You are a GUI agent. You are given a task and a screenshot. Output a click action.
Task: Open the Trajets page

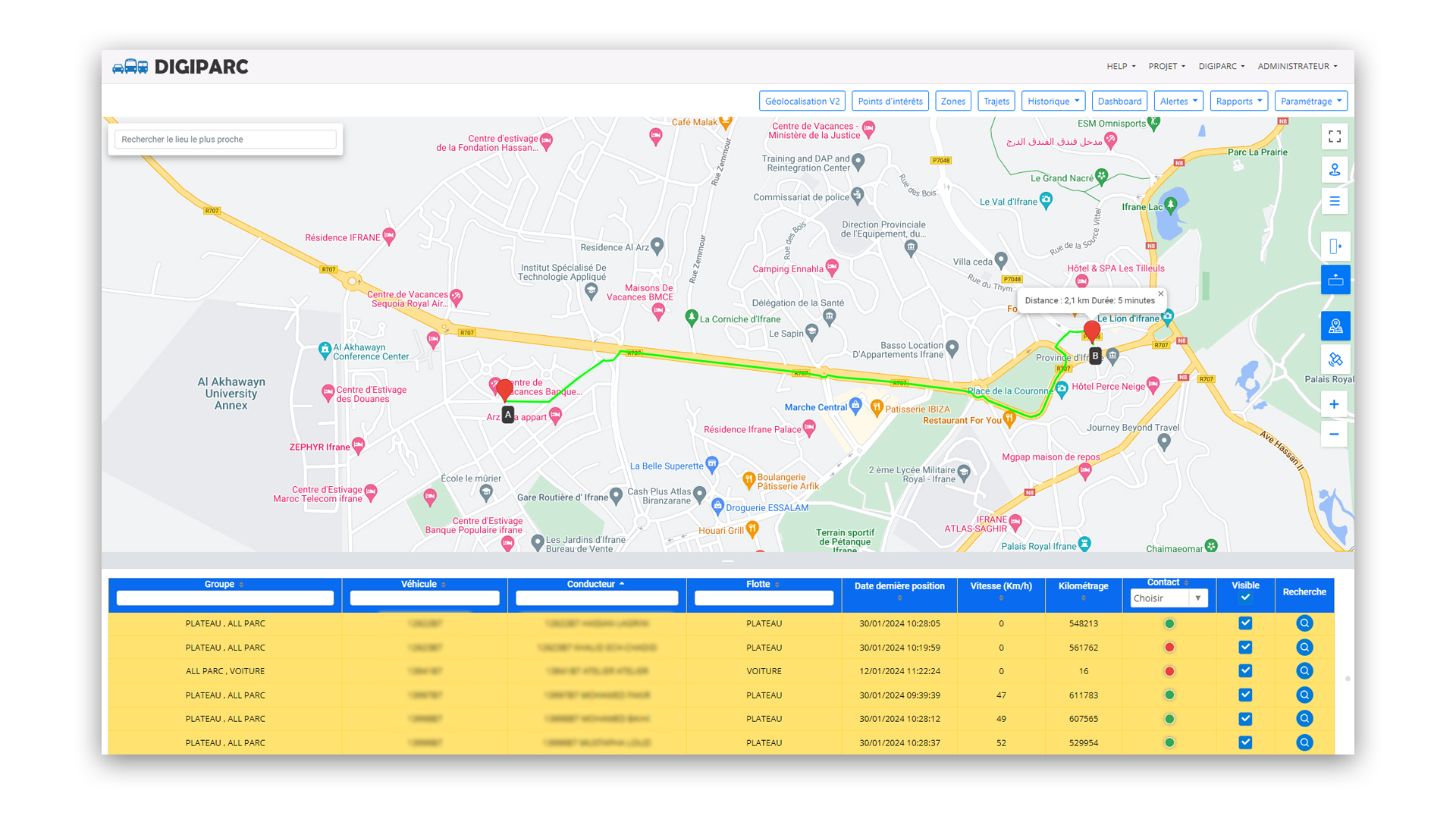click(x=996, y=101)
